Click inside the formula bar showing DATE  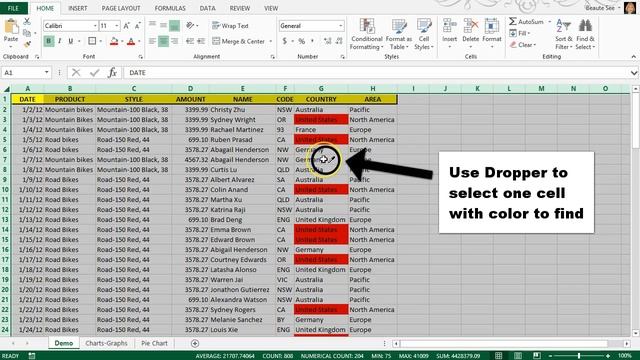point(376,73)
